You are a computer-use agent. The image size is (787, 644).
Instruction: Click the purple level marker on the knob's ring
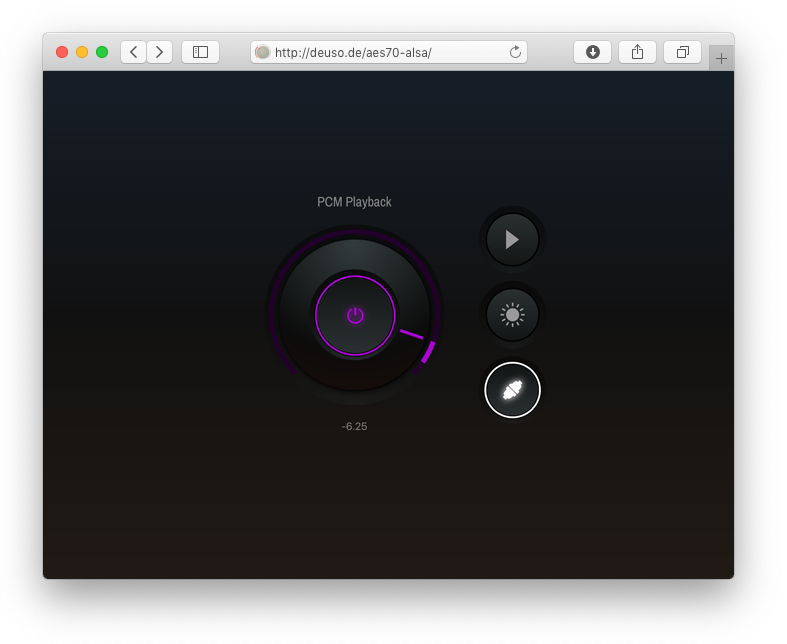pos(428,351)
